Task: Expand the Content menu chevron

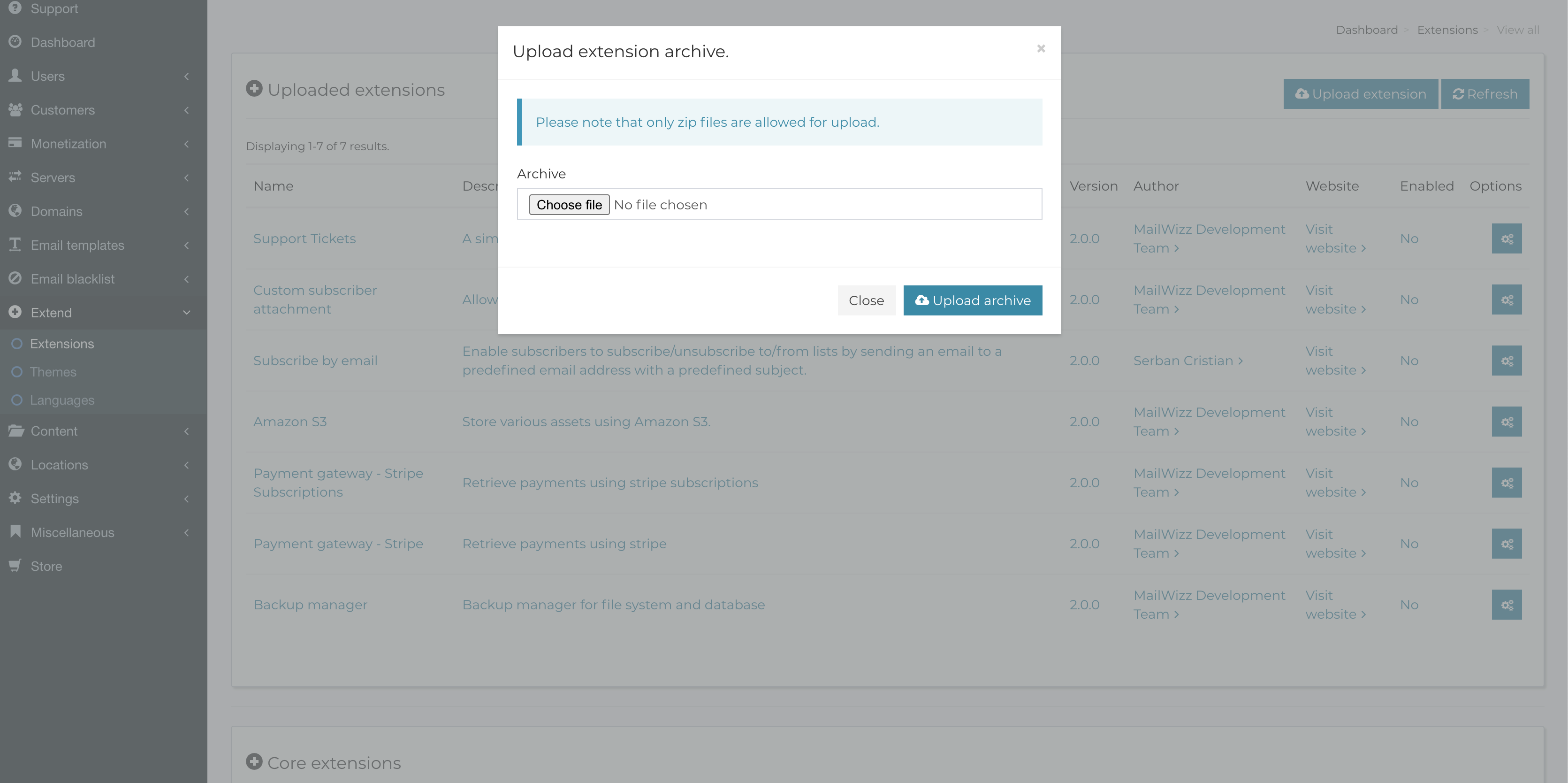Action: point(186,431)
